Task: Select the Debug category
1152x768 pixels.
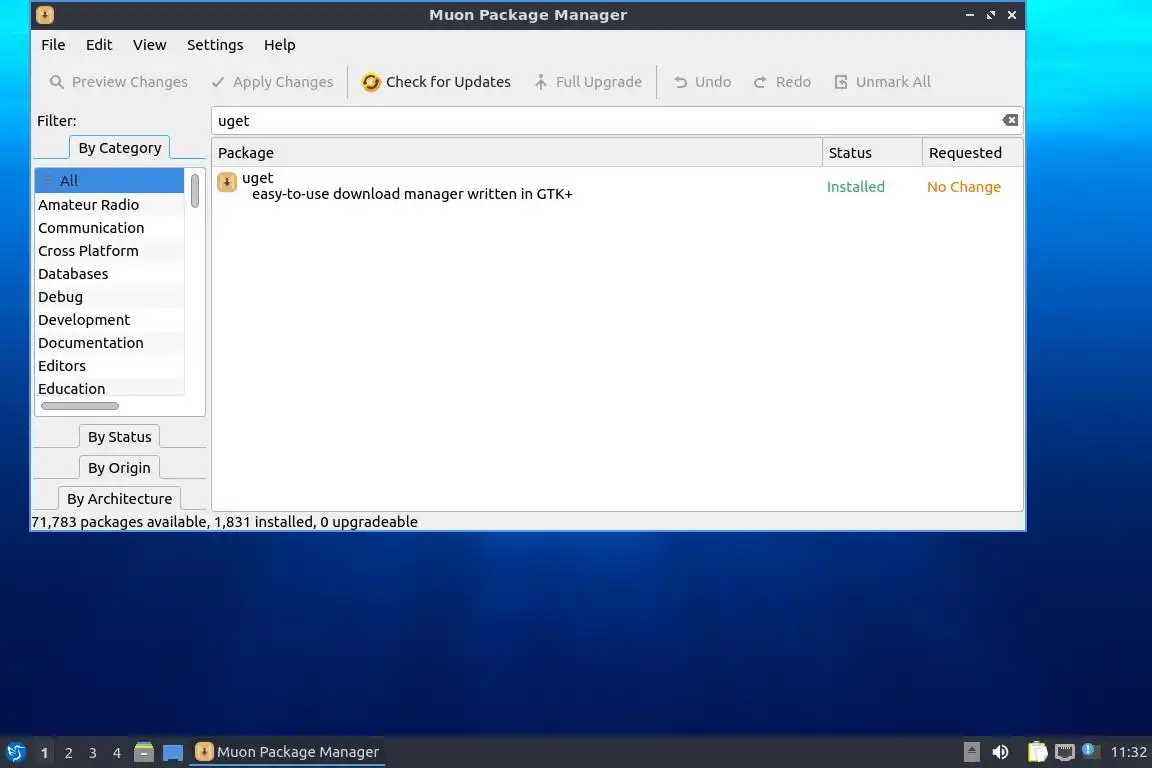Action: (x=109, y=297)
